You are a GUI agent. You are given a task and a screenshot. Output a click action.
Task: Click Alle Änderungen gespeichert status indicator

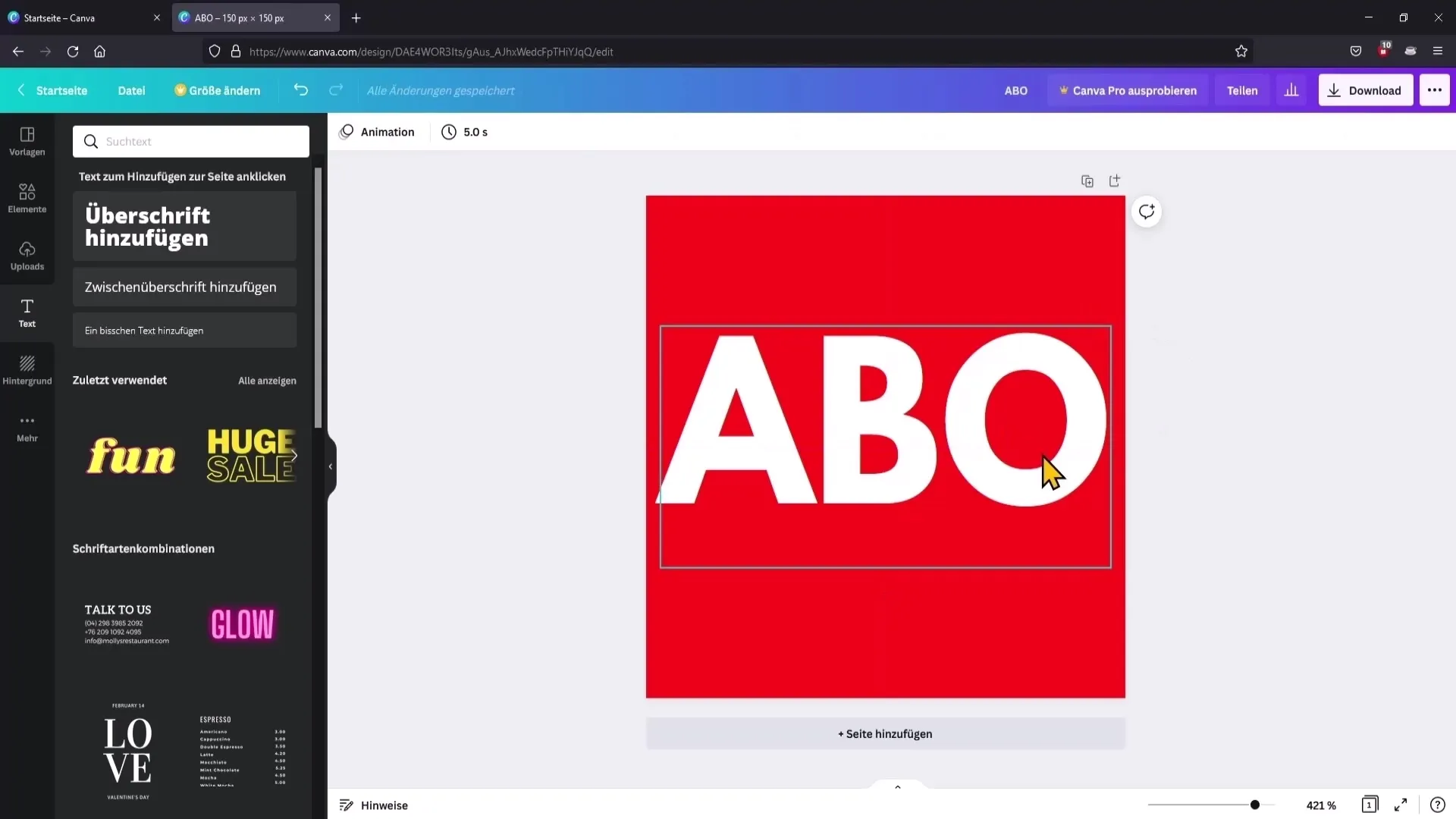(441, 90)
